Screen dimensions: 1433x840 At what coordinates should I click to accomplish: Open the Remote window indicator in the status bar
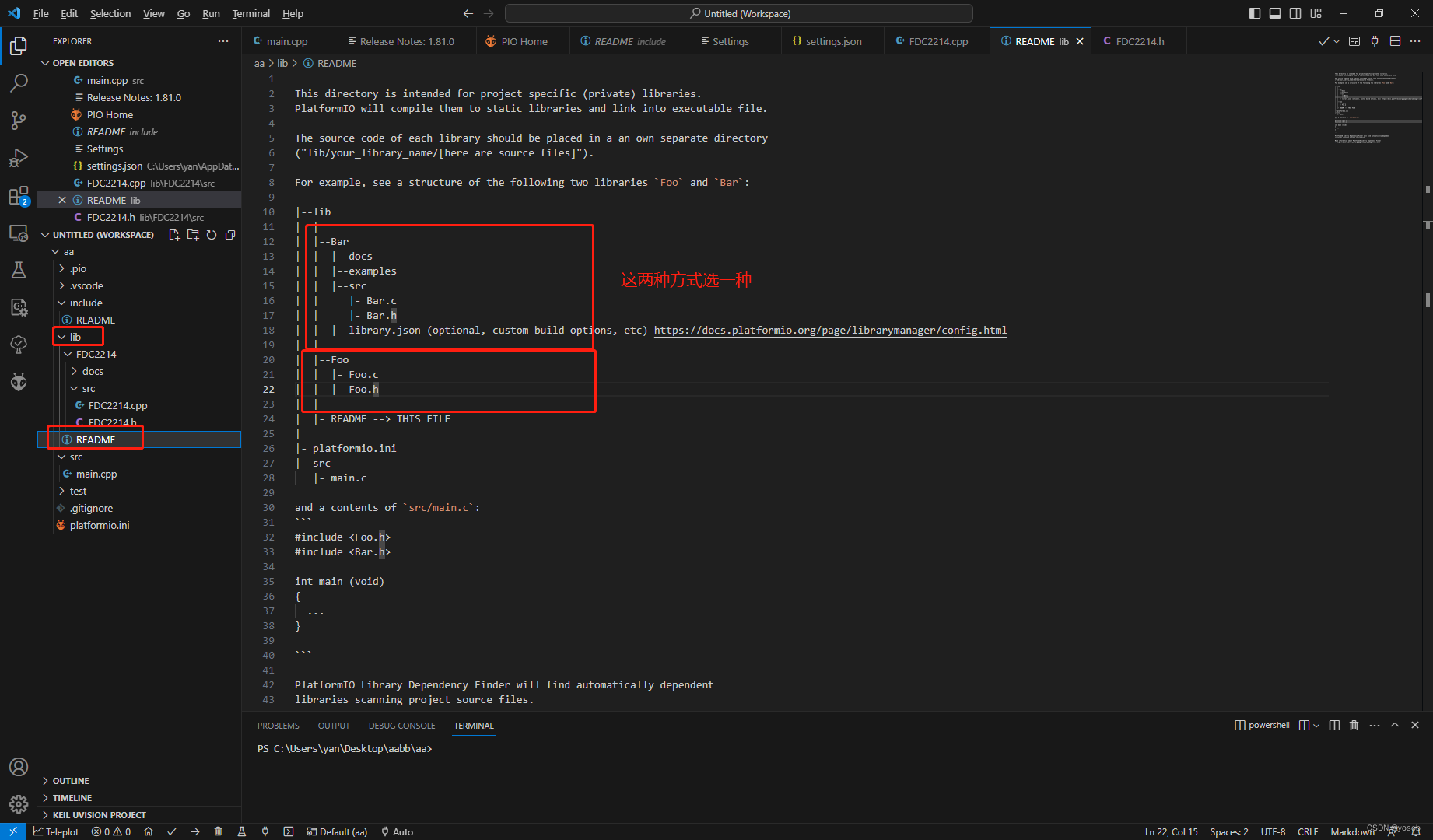(x=13, y=831)
